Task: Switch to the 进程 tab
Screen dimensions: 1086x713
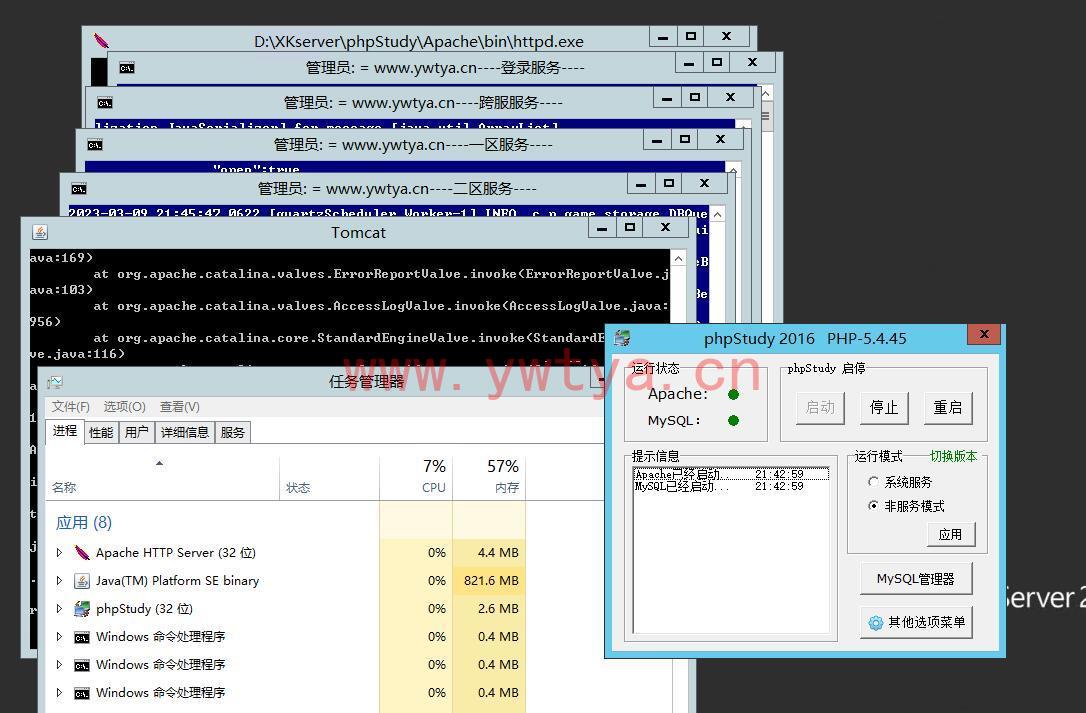Action: click(x=65, y=431)
